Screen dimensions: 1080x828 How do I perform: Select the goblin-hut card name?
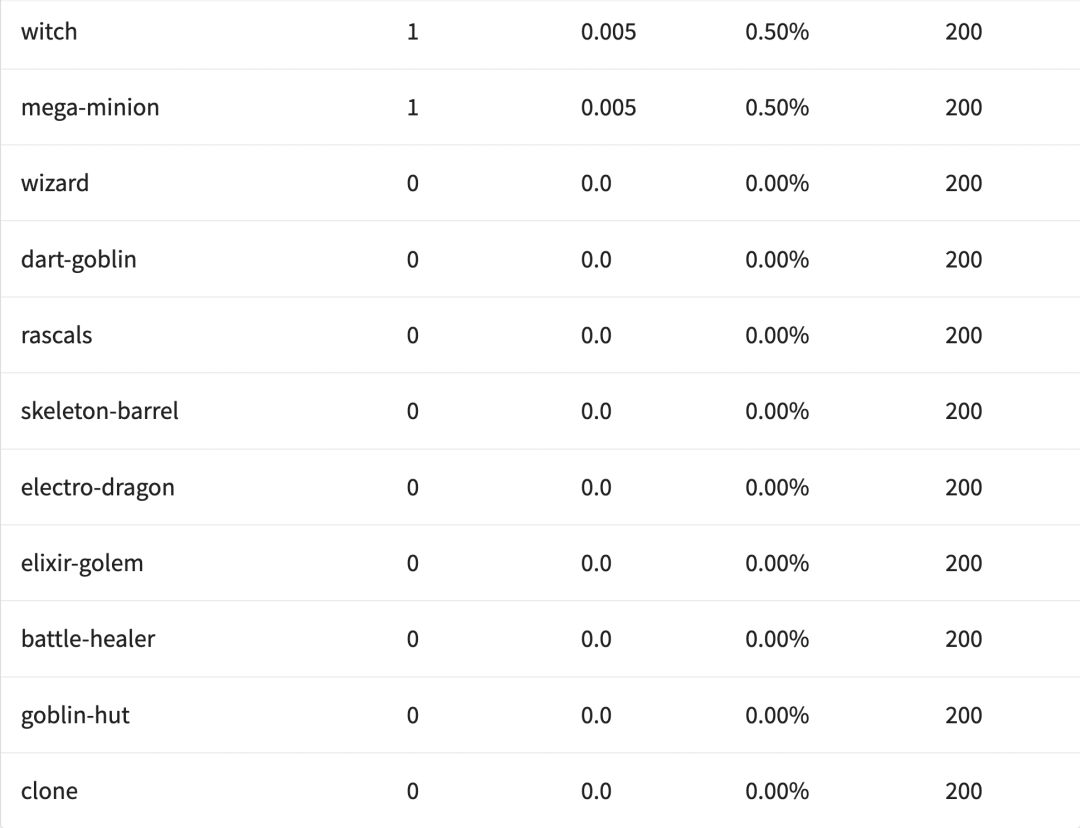(75, 716)
